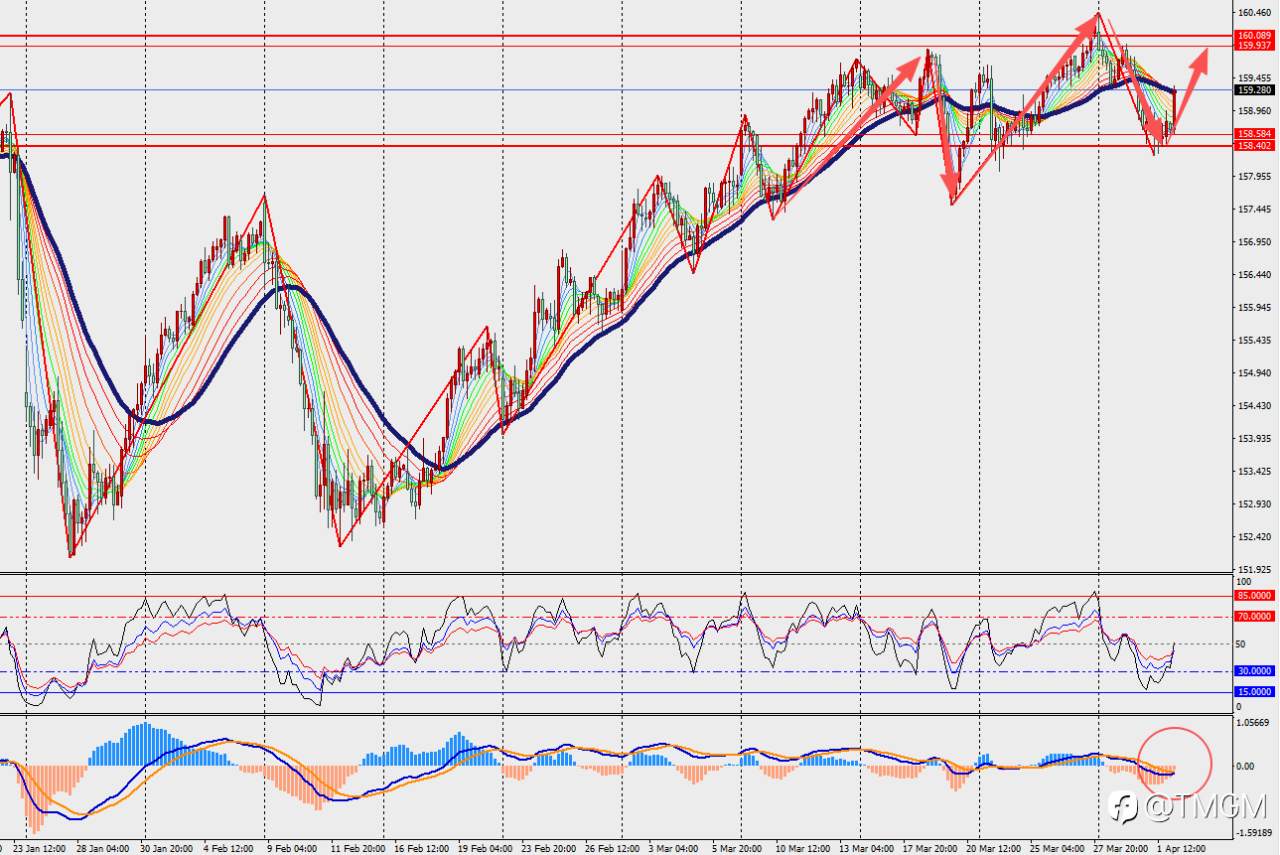
Task: Click the 17 Mar 20:00 time label
Action: click(x=929, y=848)
